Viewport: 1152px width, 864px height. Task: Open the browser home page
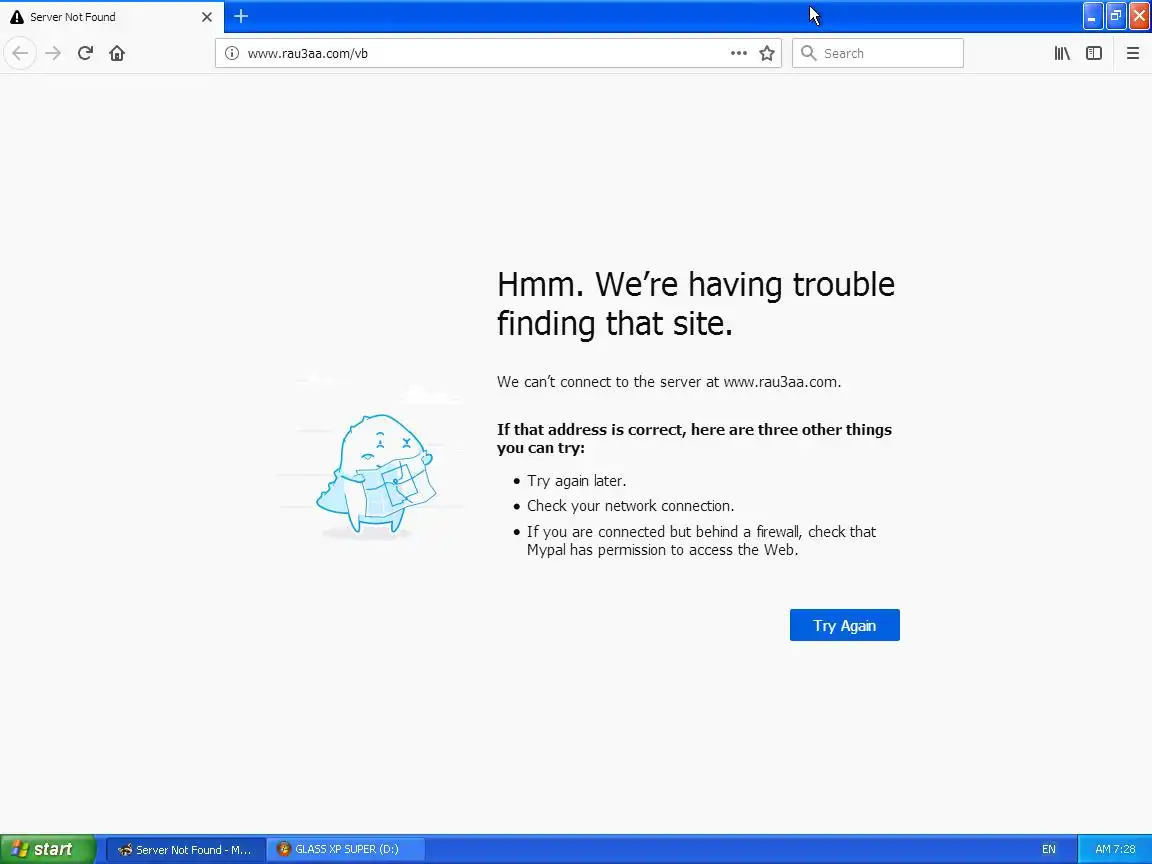pos(117,53)
